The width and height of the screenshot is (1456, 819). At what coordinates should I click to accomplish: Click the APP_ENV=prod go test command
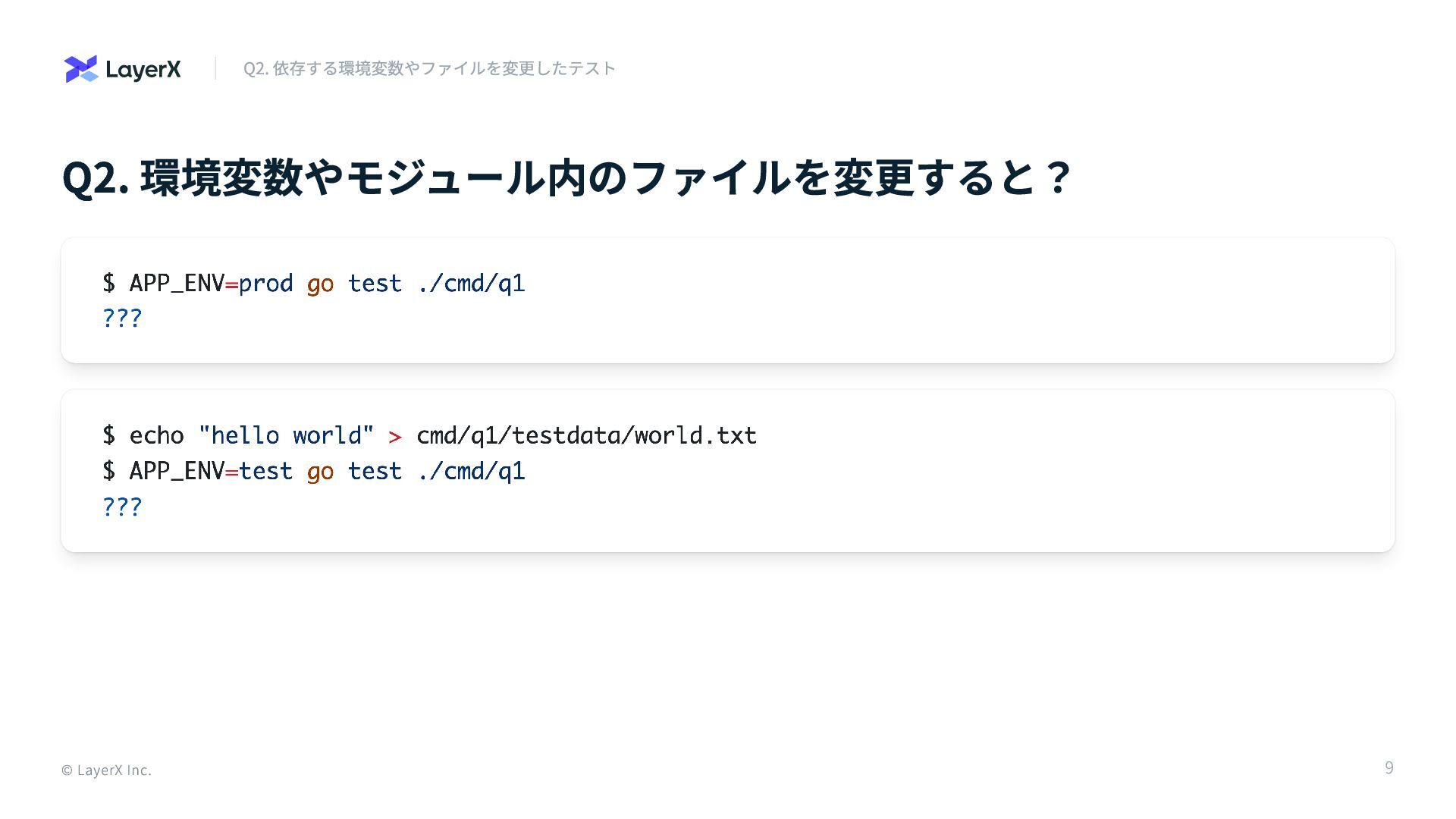click(314, 283)
